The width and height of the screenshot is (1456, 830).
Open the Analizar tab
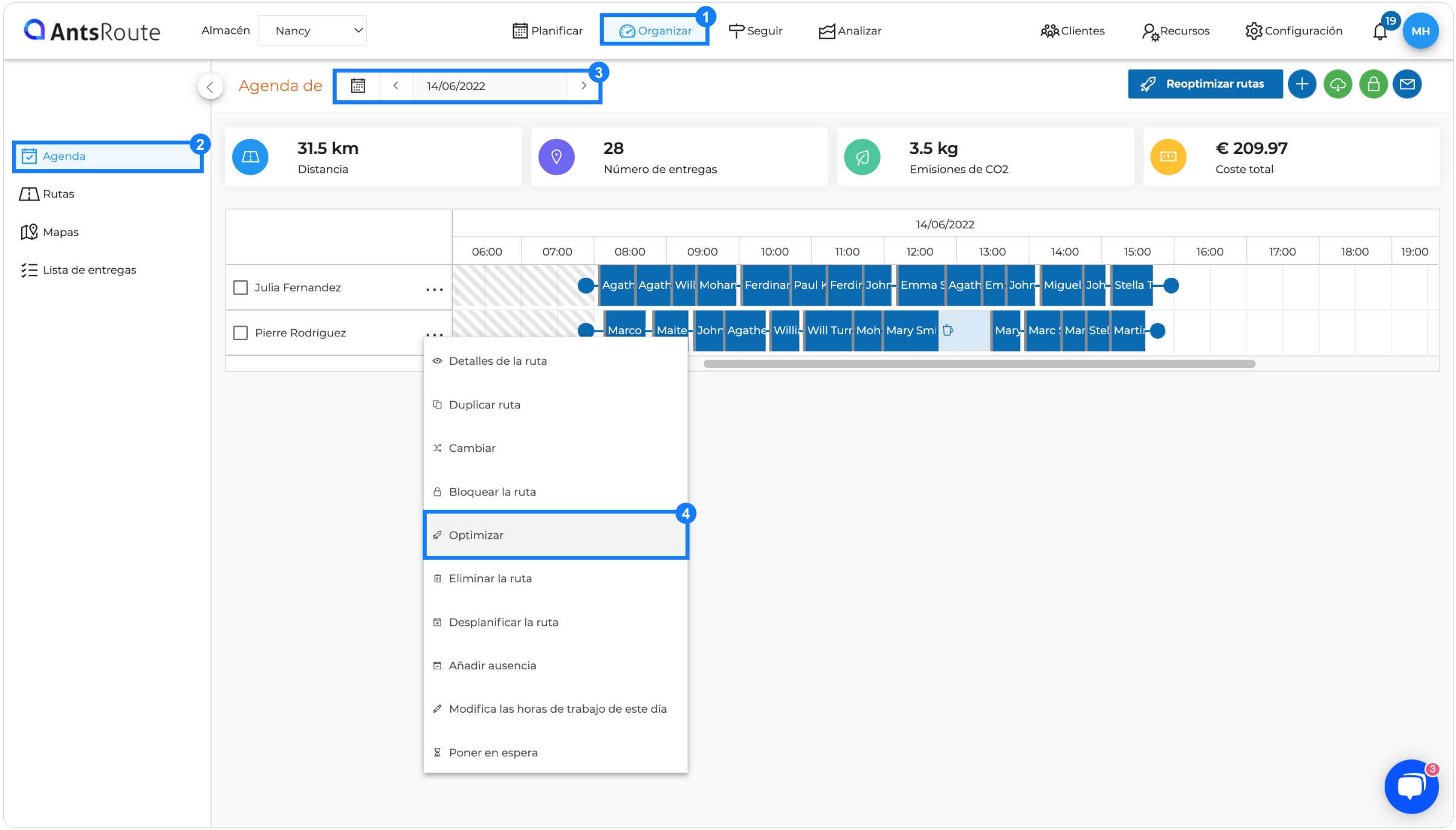click(850, 31)
